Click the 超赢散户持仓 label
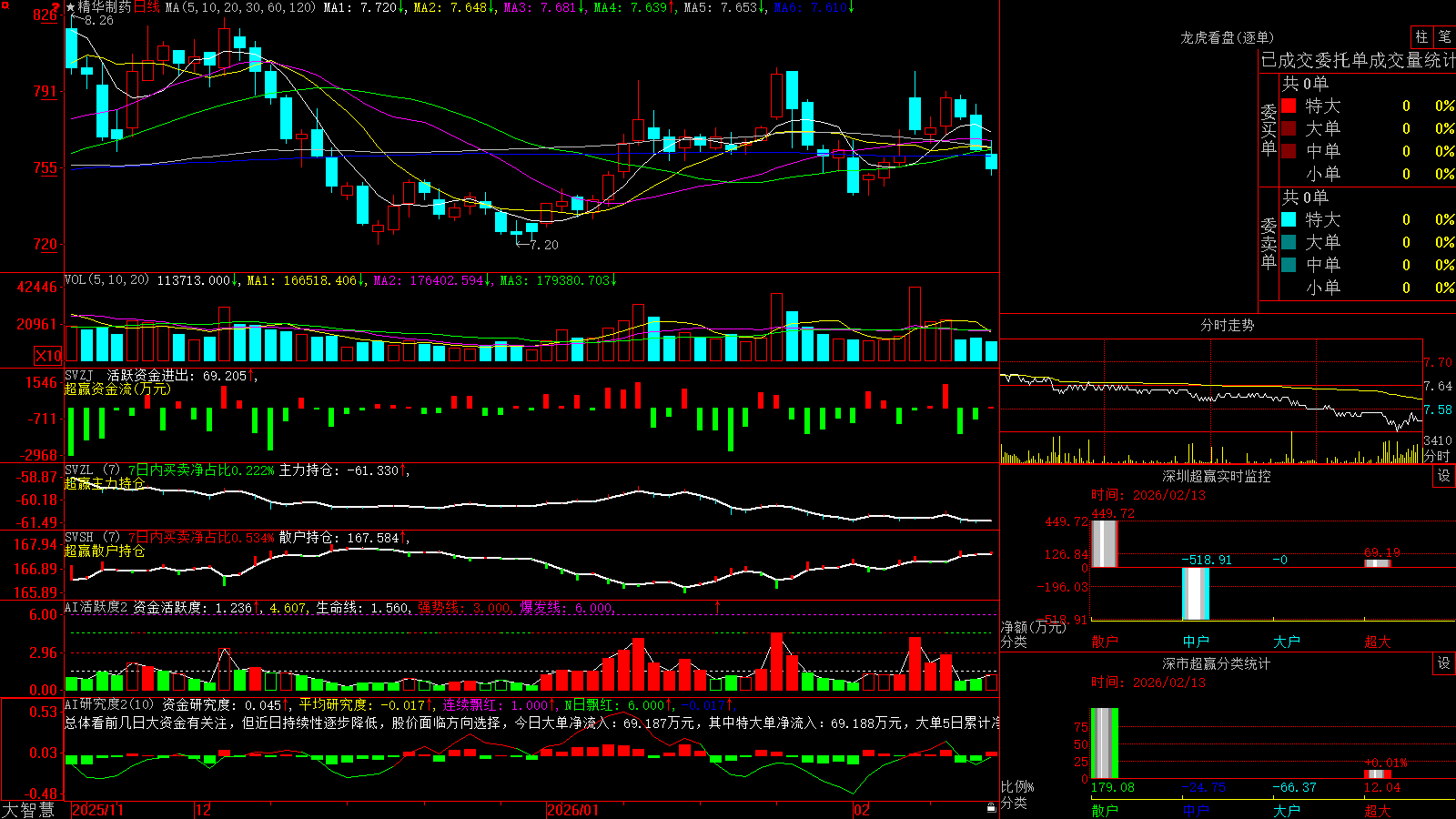The height and width of the screenshot is (819, 1456). [x=105, y=551]
